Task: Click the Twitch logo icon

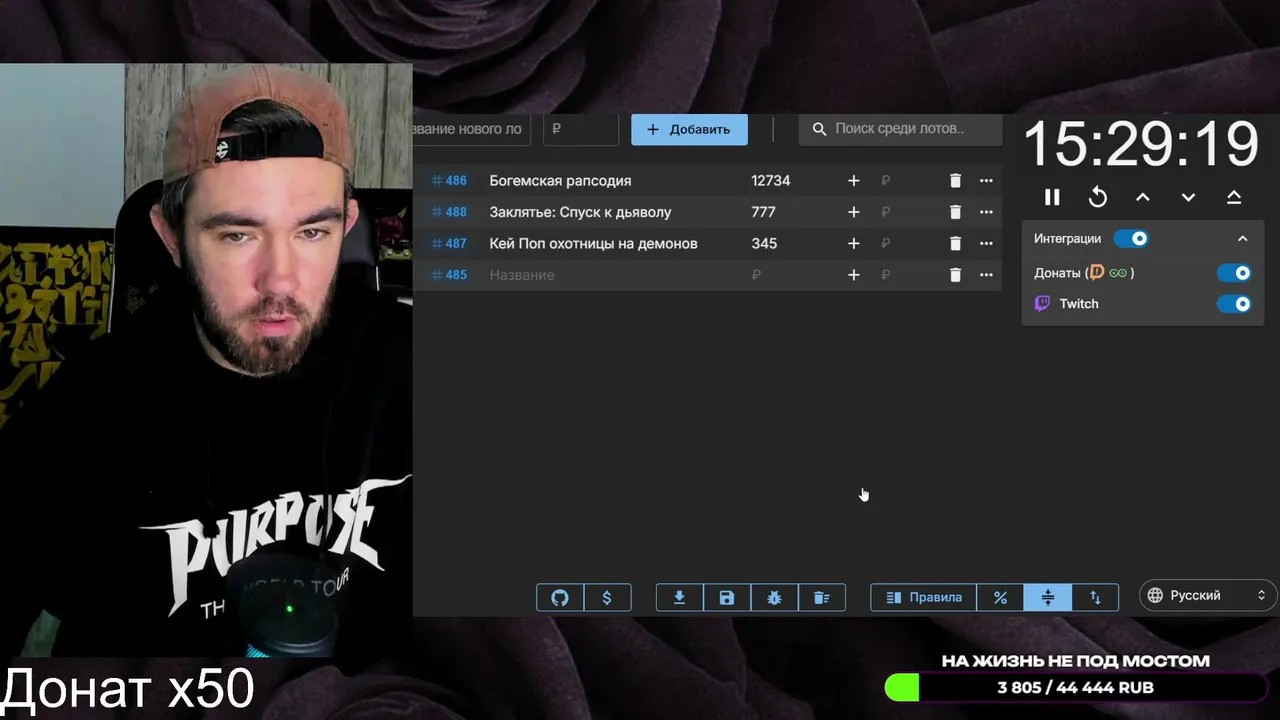Action: pyautogui.click(x=1042, y=304)
